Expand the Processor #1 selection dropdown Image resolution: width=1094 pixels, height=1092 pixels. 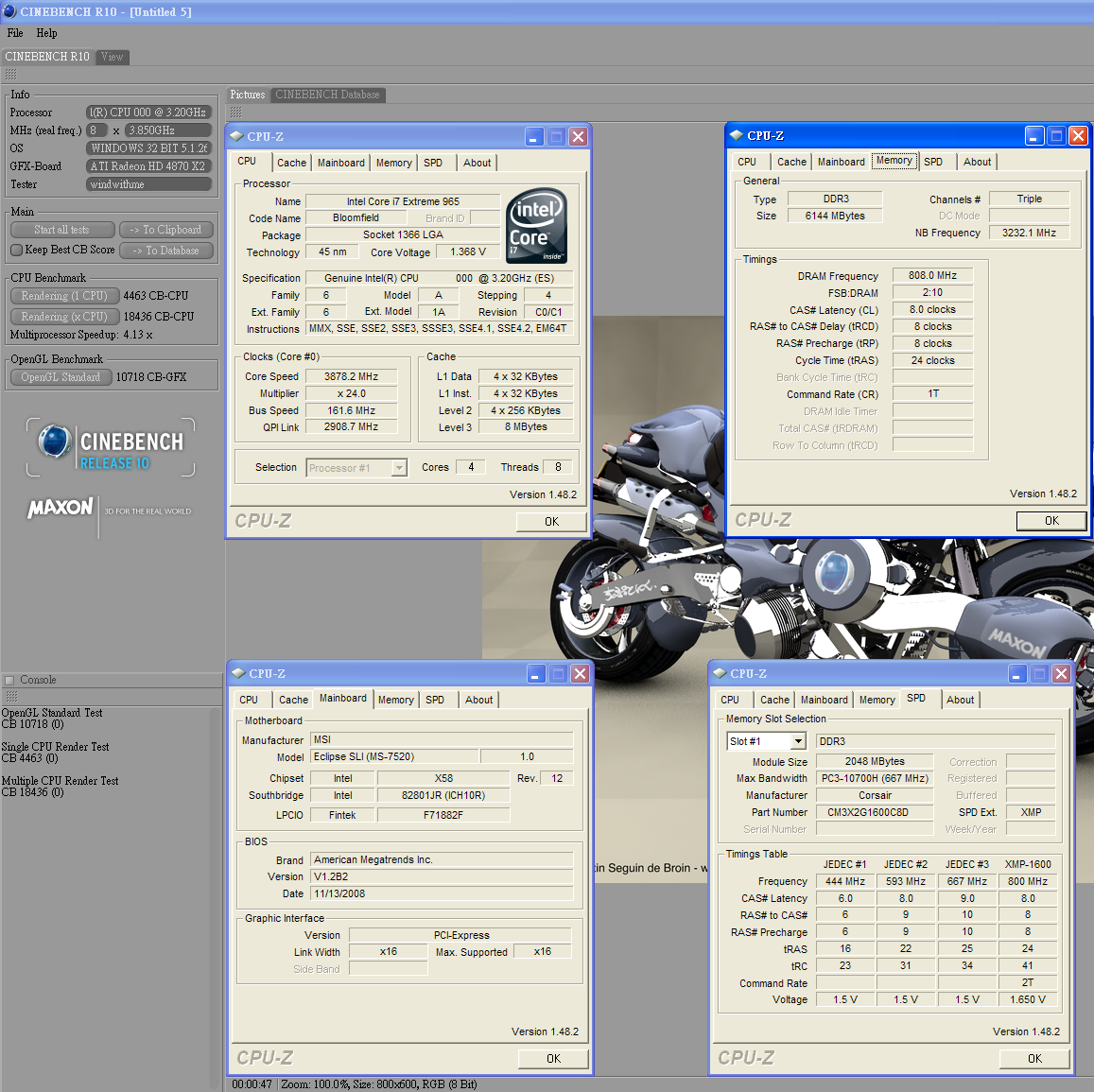(399, 468)
